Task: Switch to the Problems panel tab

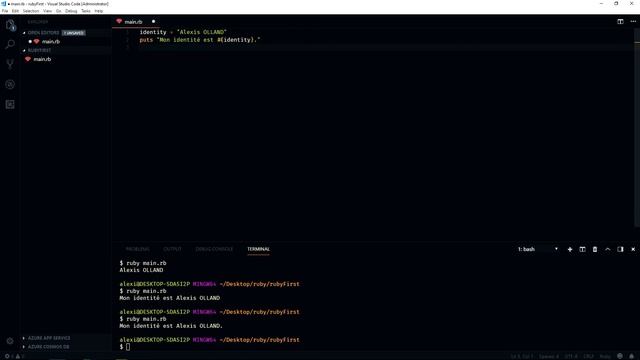Action: point(138,249)
